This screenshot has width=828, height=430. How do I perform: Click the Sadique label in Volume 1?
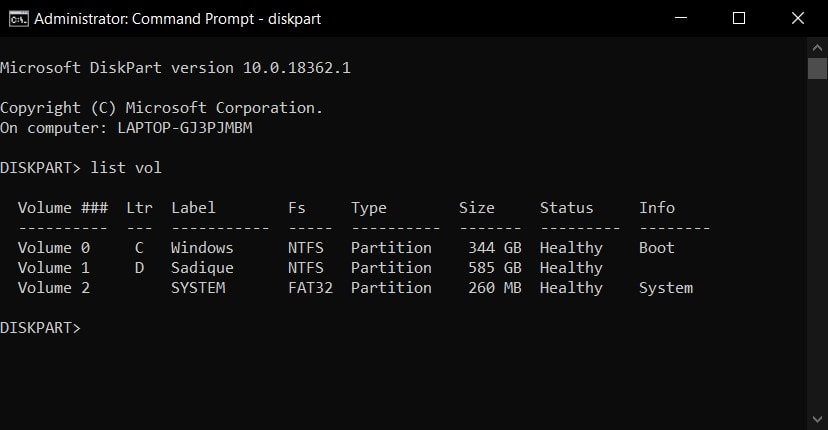click(x=202, y=268)
